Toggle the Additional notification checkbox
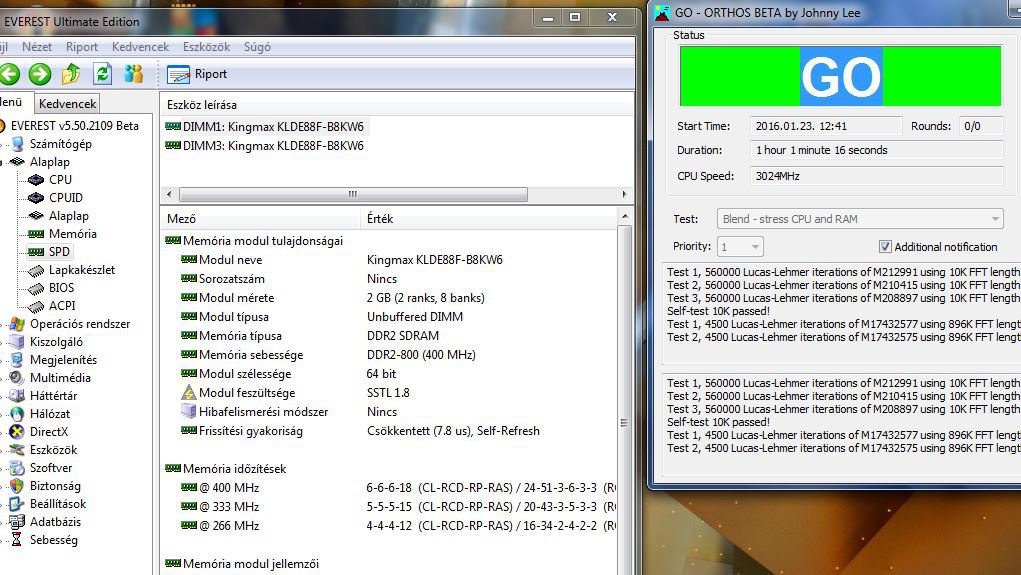 click(x=885, y=247)
